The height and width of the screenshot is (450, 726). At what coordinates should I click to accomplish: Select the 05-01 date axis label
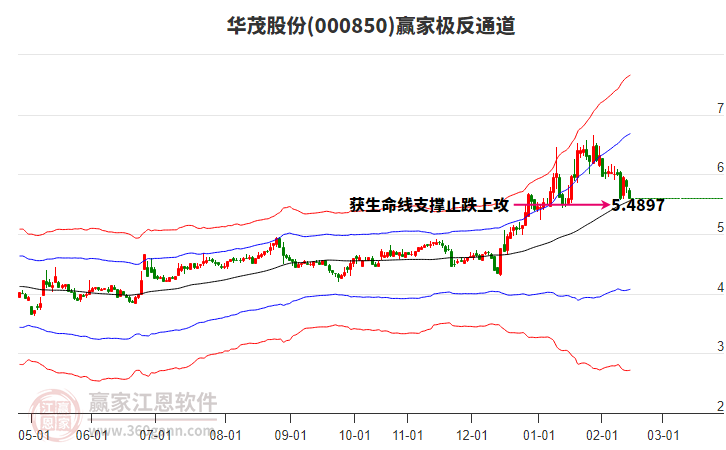(x=34, y=436)
